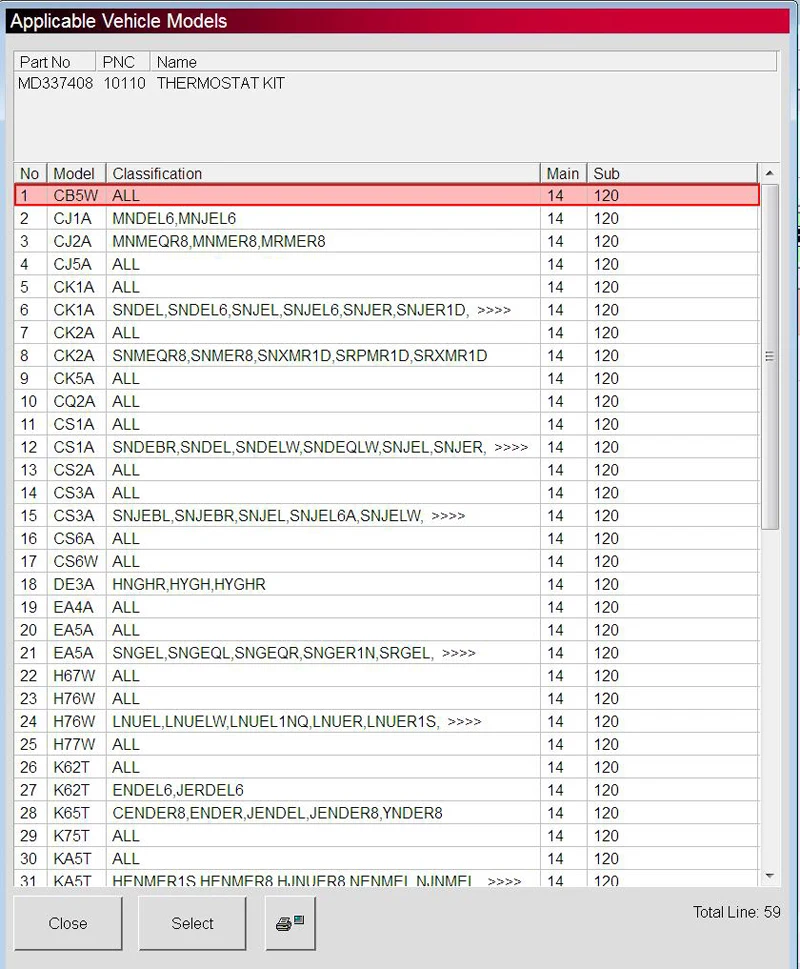The width and height of the screenshot is (800, 969).
Task: Select the CS2A row
Action: 387,470
